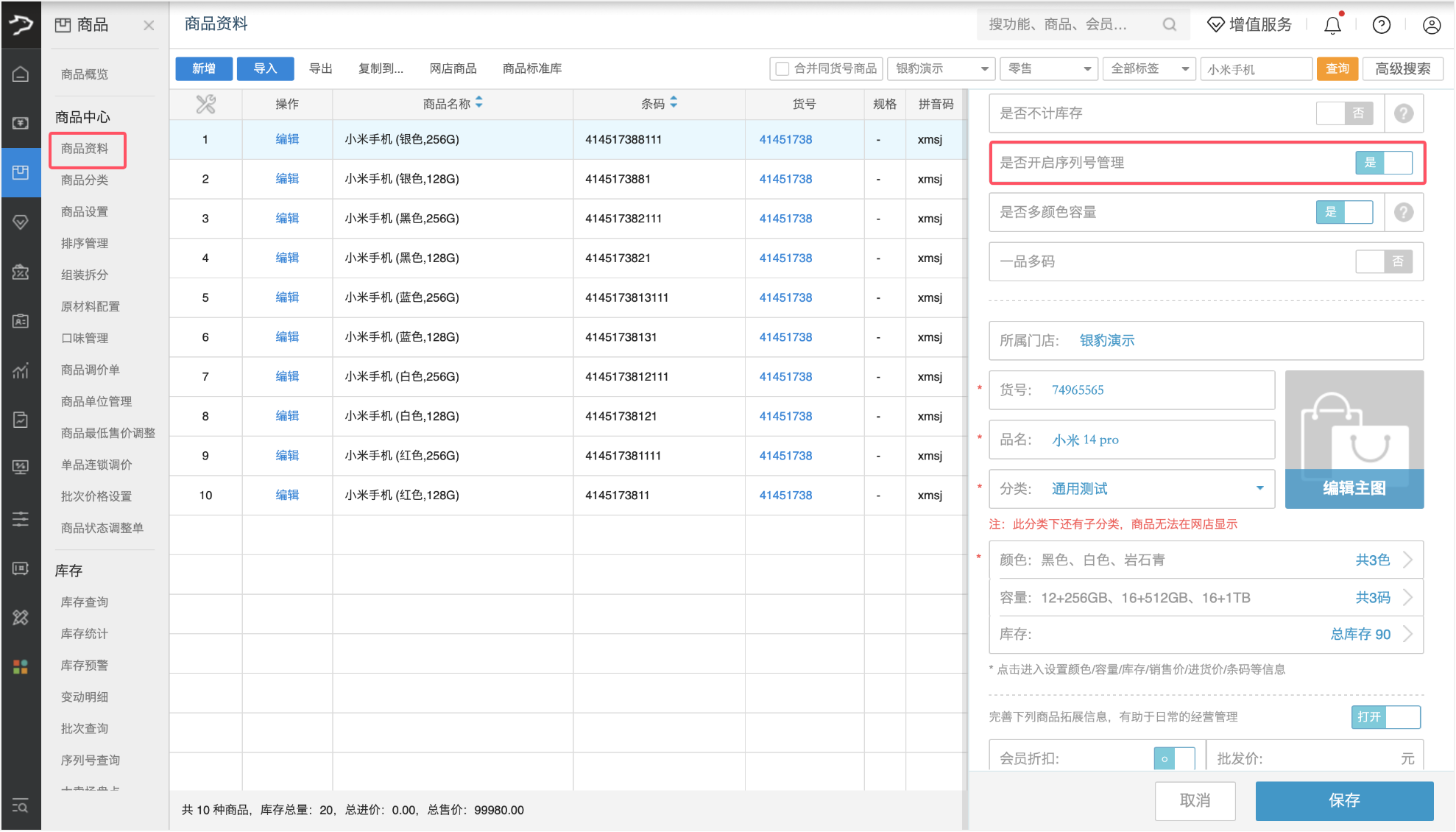Open 商品分类 in the sidebar menu
Viewport: 1456px width, 832px height.
[85, 180]
